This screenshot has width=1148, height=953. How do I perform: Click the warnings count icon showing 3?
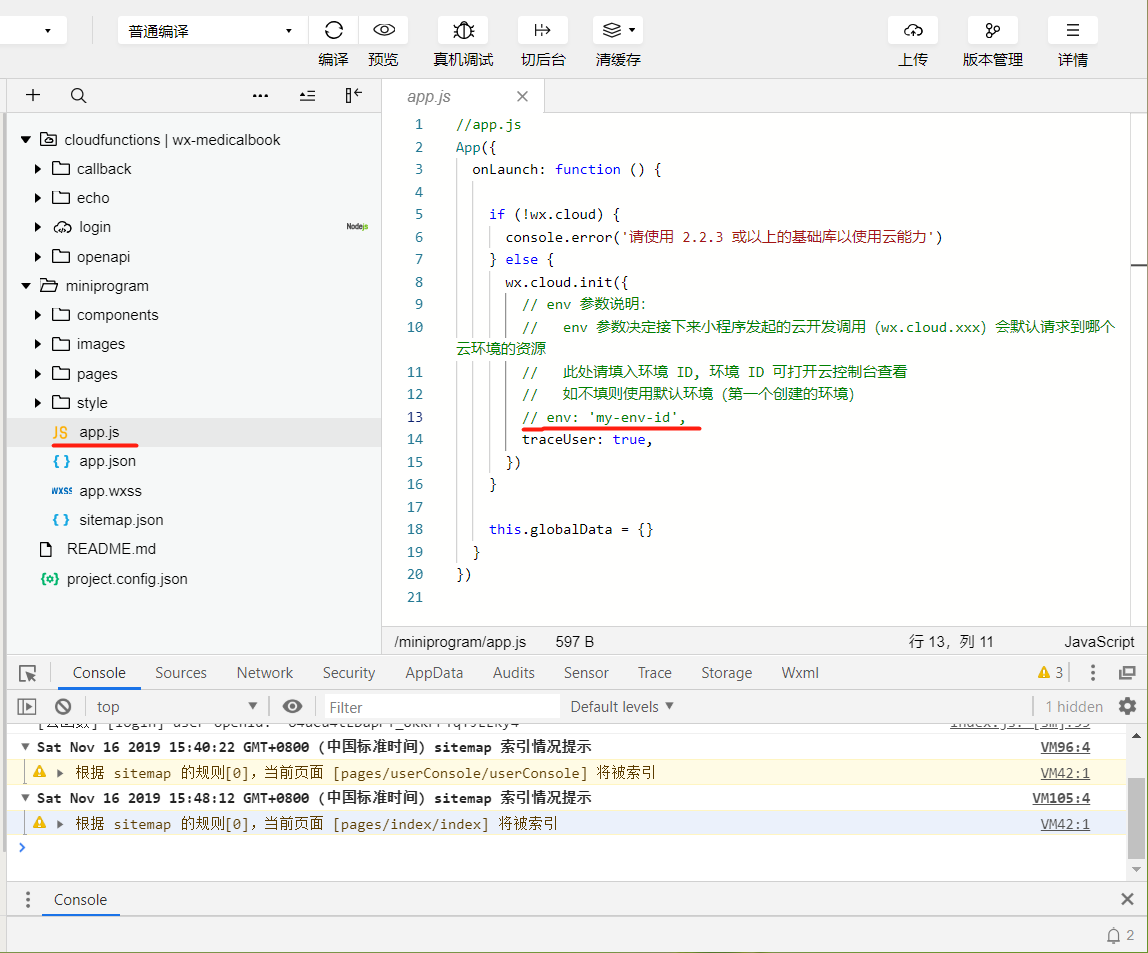point(1051,673)
